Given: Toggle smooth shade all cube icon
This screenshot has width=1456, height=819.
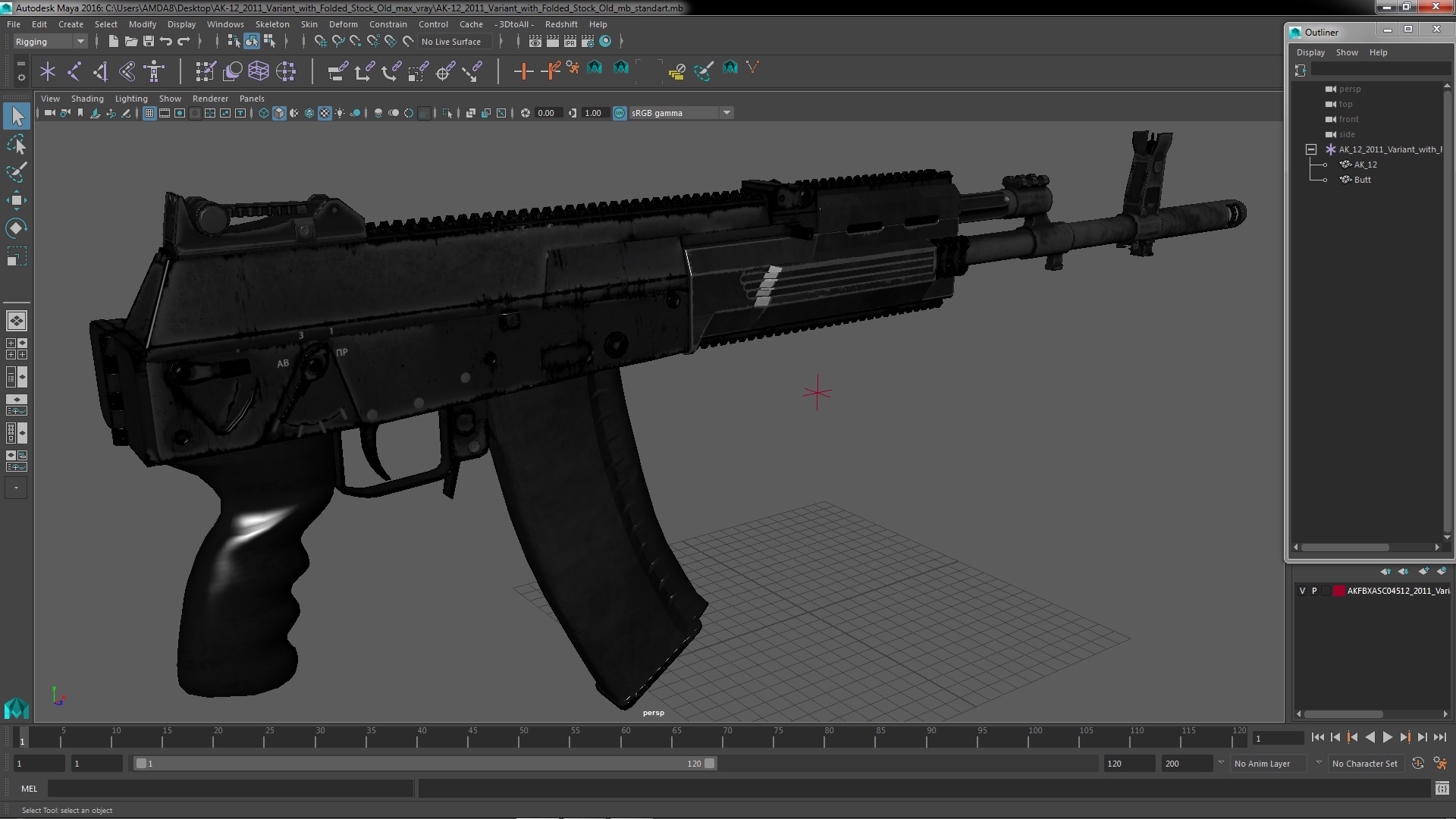Looking at the screenshot, I should [279, 113].
